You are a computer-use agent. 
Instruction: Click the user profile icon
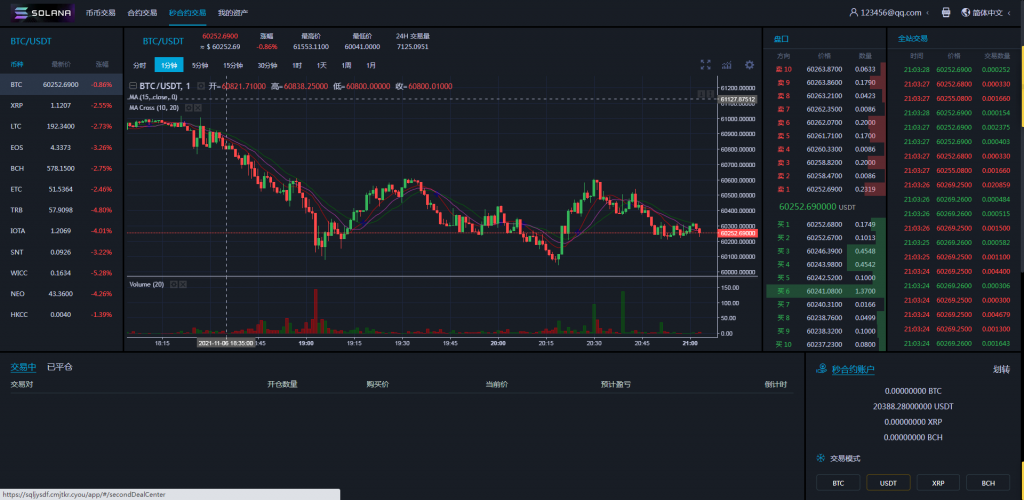point(853,13)
